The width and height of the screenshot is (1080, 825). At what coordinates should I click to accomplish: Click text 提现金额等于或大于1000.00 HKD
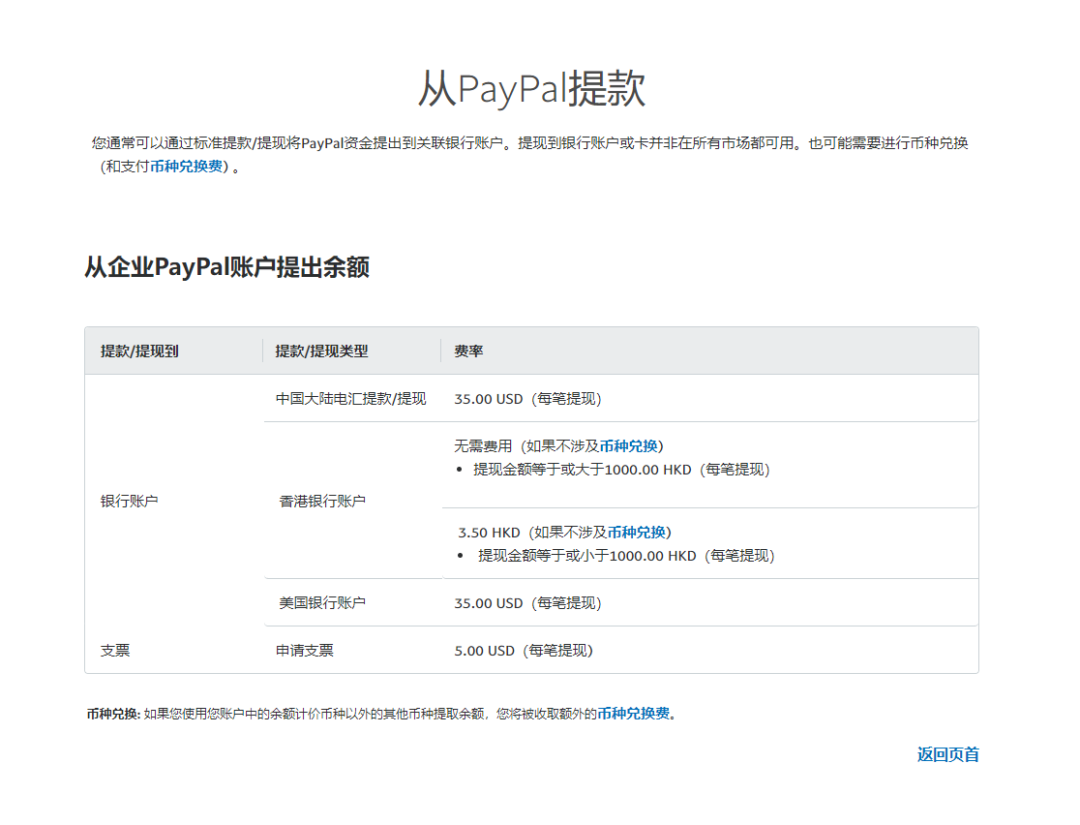[x=582, y=470]
